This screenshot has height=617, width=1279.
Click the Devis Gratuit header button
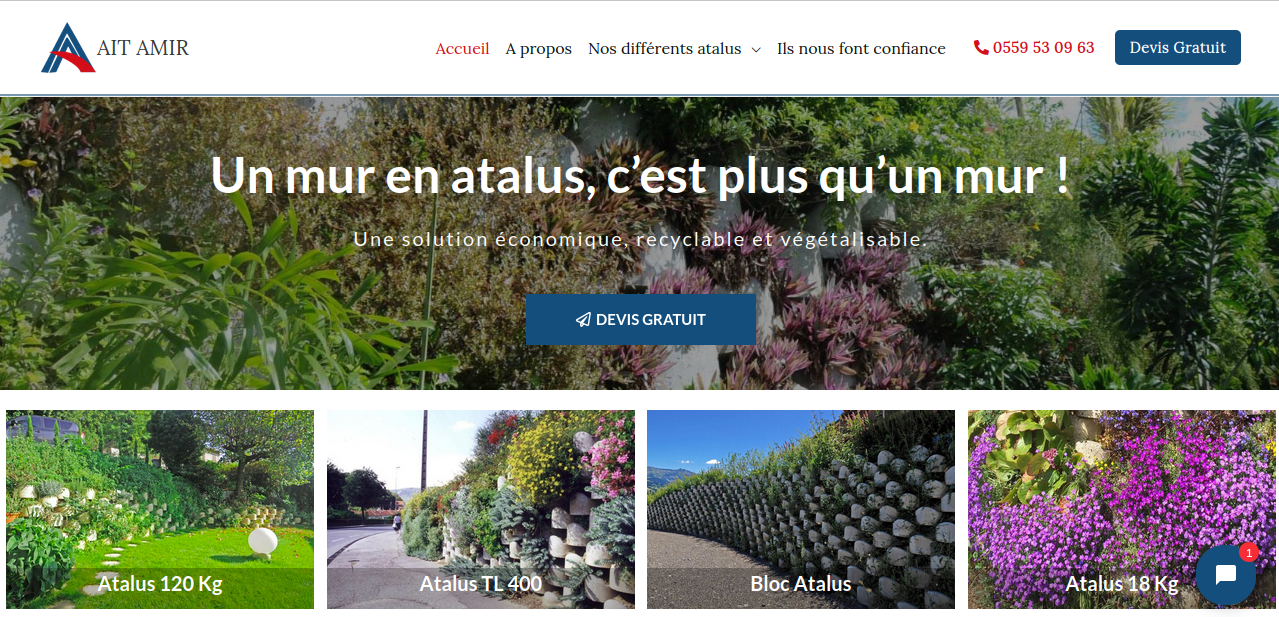(1178, 47)
